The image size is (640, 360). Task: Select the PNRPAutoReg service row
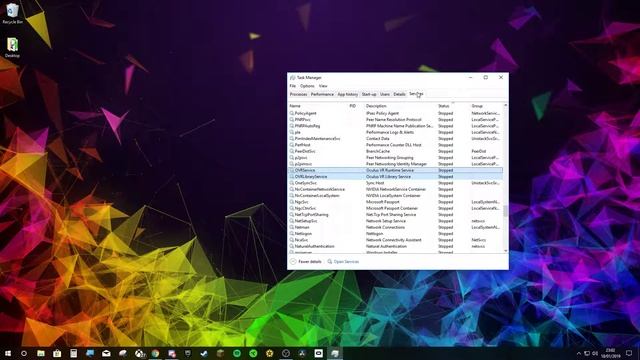(396, 126)
